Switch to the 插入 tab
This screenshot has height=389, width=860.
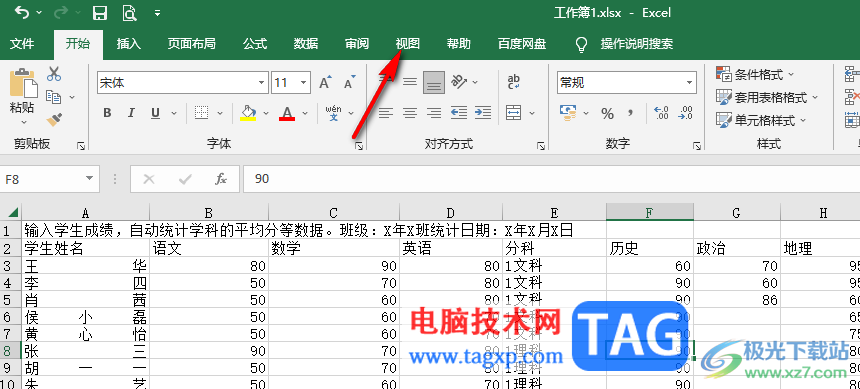coord(129,44)
